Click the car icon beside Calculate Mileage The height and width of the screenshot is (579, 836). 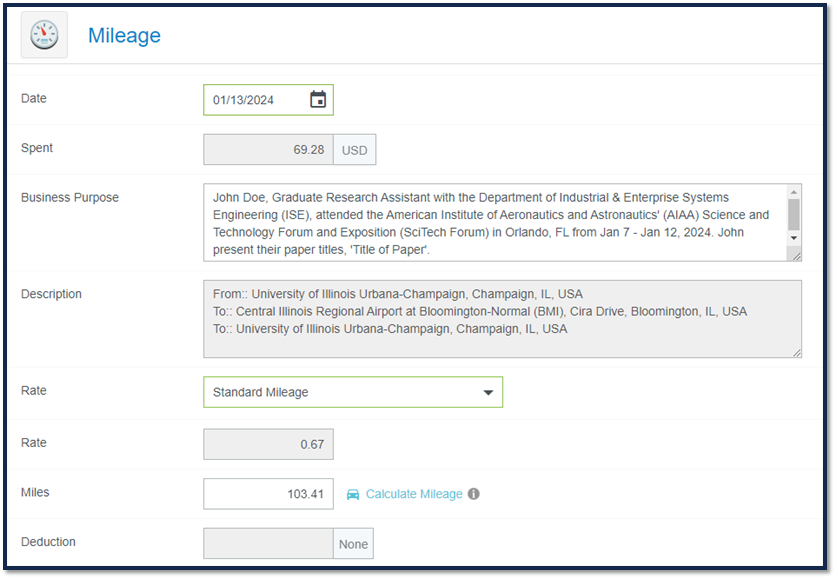(x=353, y=494)
